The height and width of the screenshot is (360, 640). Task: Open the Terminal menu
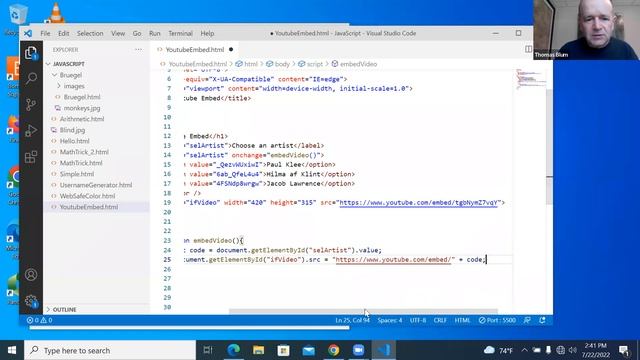180,33
